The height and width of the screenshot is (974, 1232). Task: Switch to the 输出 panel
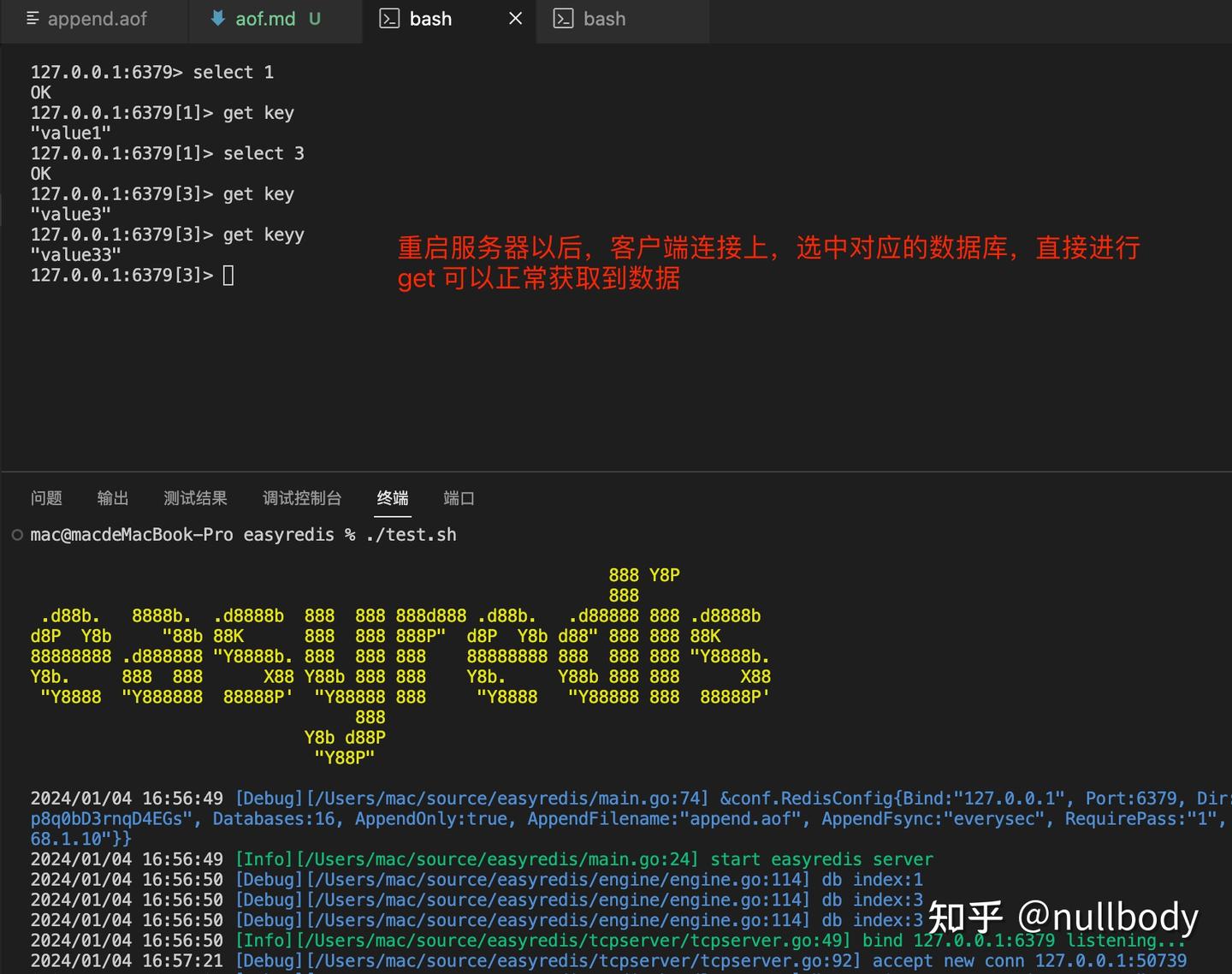click(112, 498)
